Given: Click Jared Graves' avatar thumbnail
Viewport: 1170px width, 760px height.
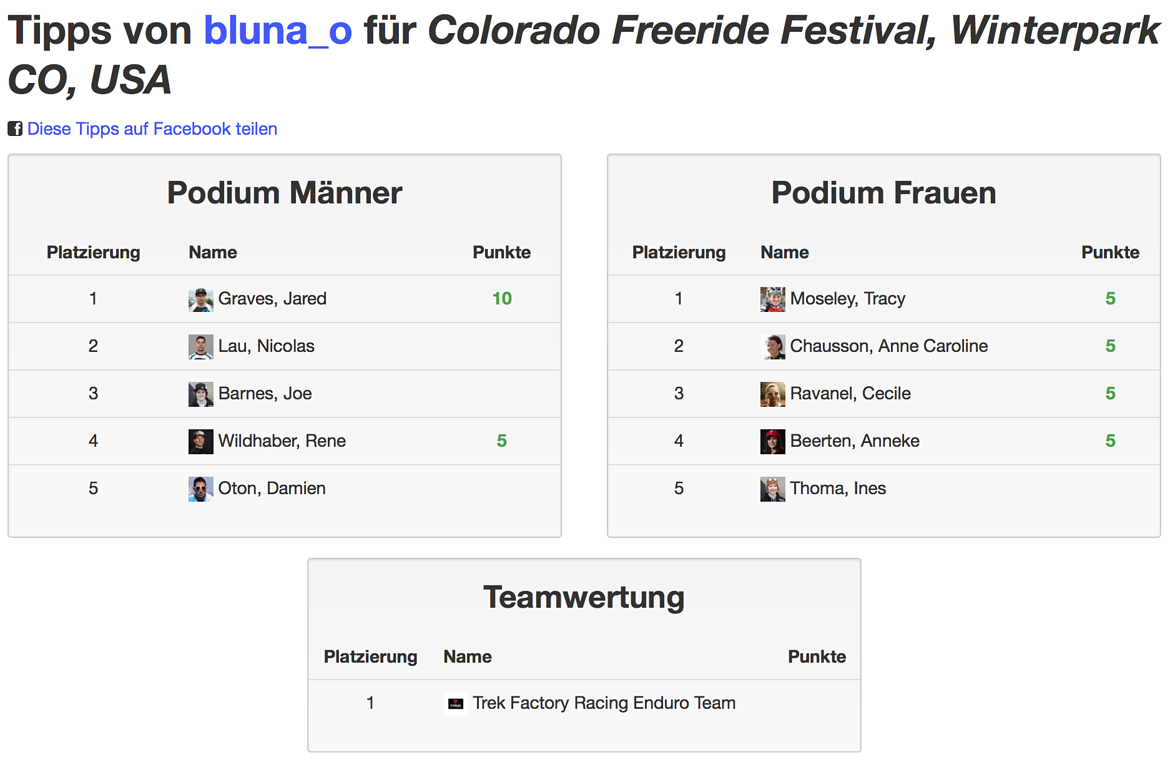Looking at the screenshot, I should [201, 299].
